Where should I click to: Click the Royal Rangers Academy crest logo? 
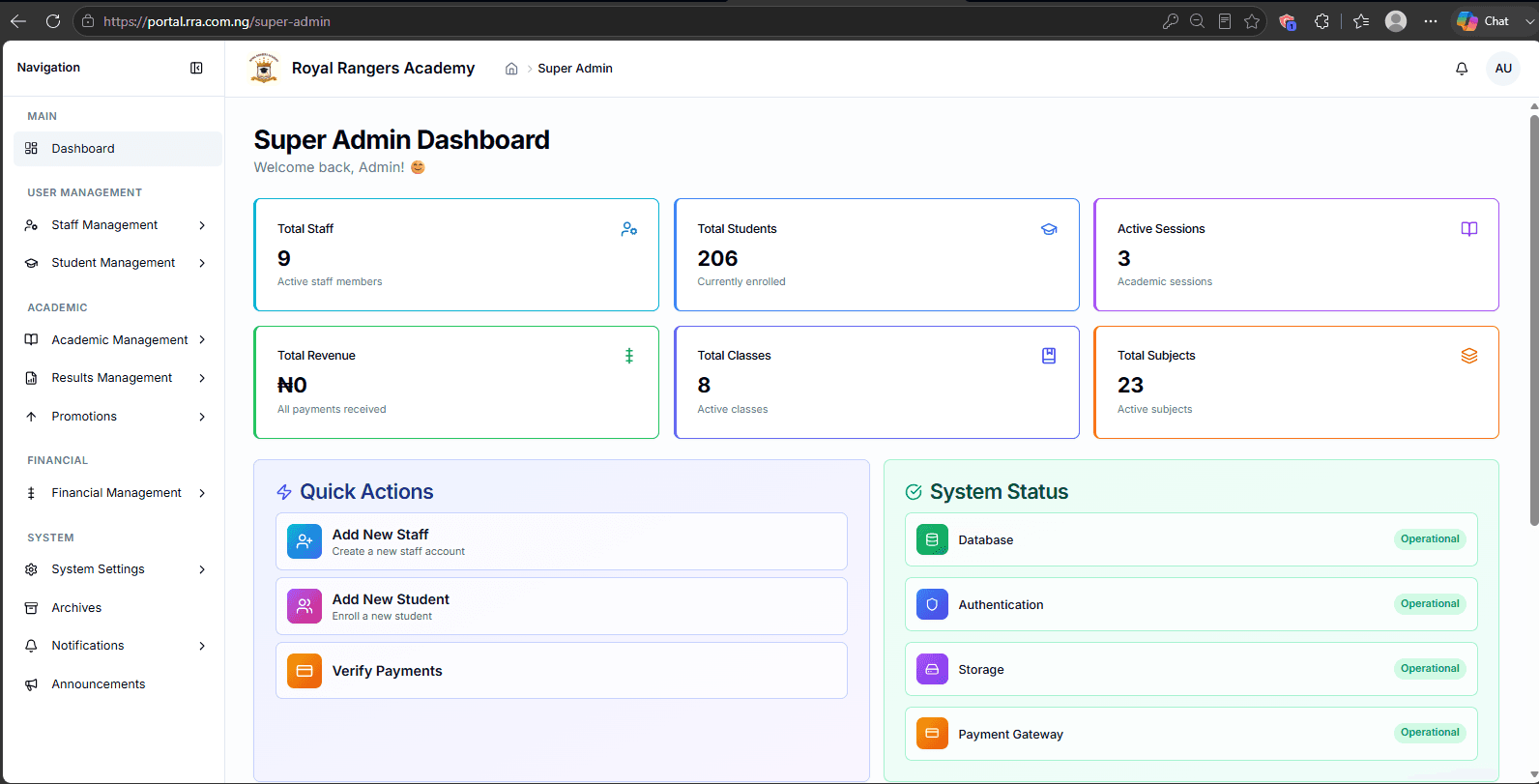pyautogui.click(x=264, y=68)
